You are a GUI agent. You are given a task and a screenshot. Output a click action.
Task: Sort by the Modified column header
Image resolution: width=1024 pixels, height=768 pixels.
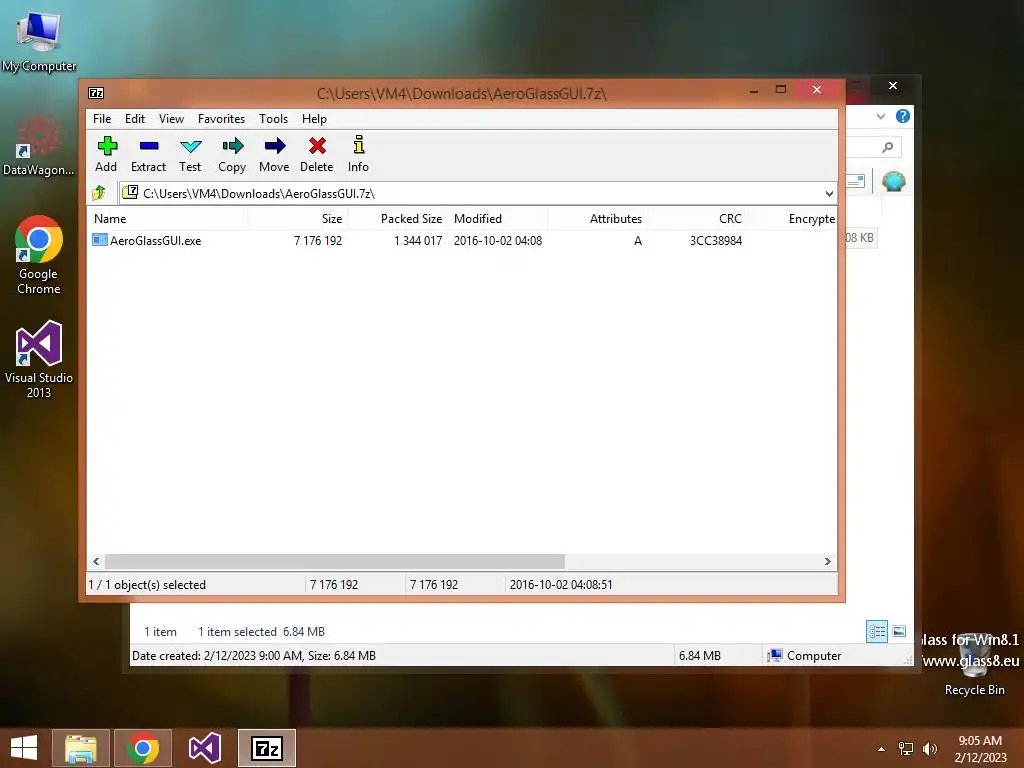498,219
